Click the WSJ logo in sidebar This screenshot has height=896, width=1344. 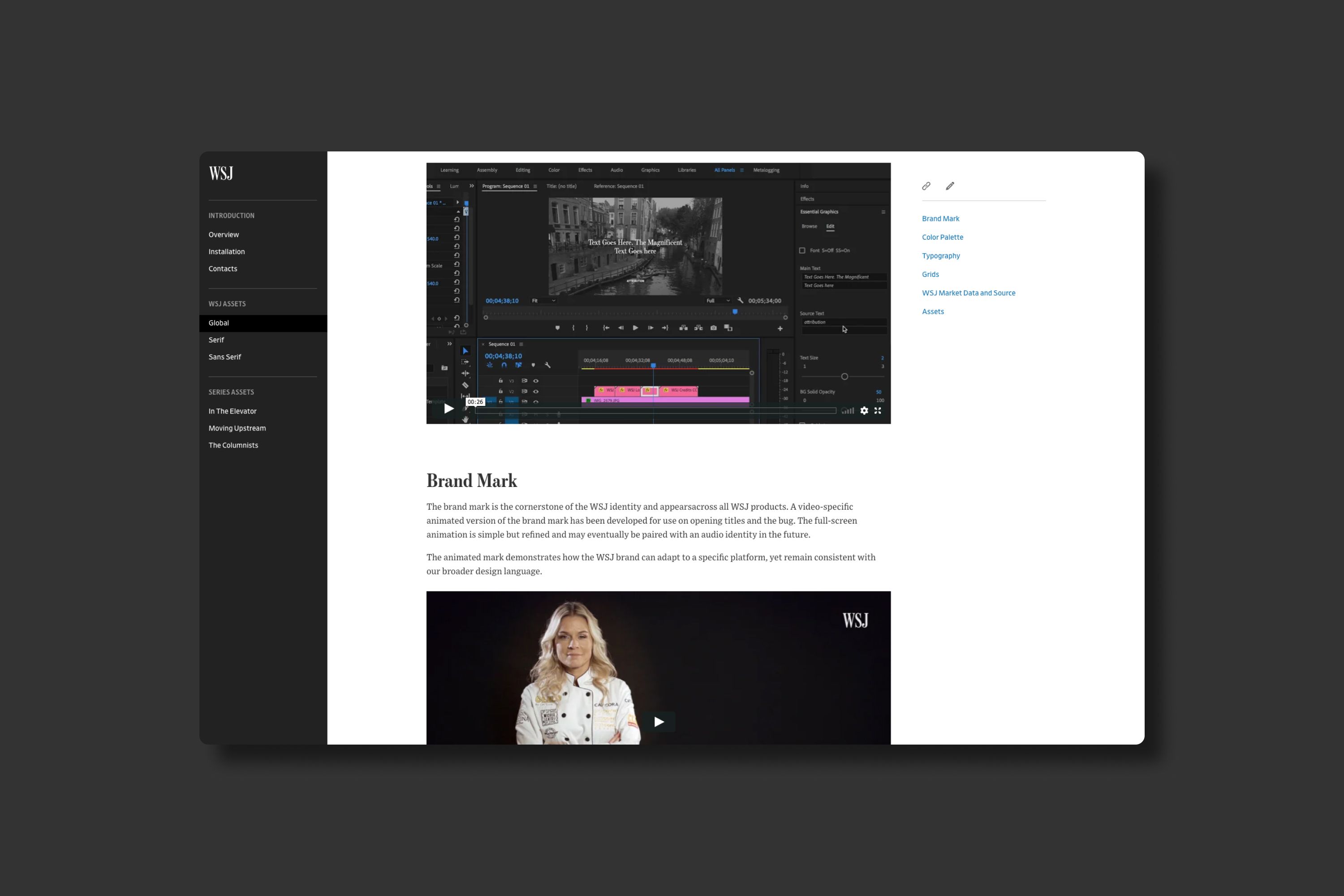[x=220, y=173]
